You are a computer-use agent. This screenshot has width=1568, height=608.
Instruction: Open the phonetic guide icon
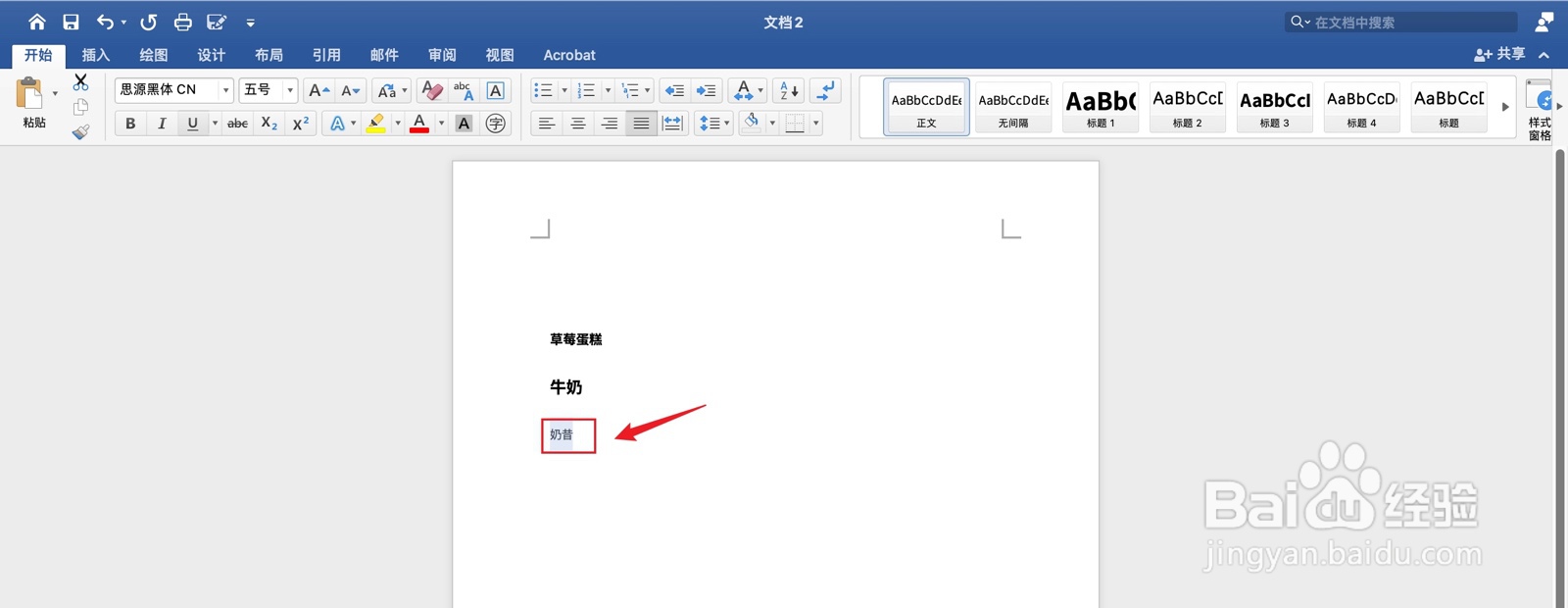pyautogui.click(x=464, y=90)
